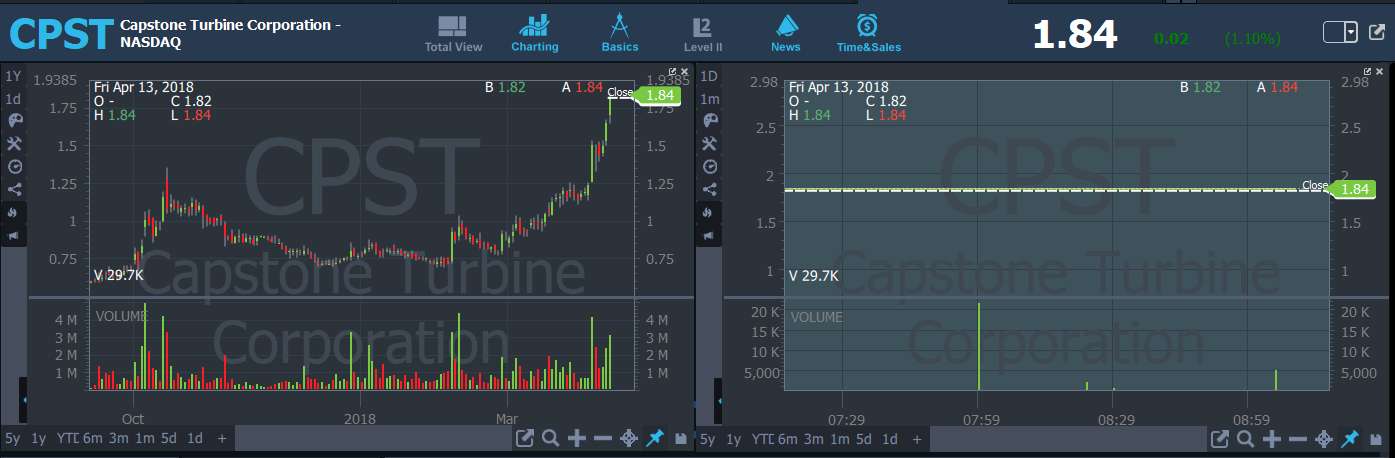Image resolution: width=1395 pixels, height=458 pixels.
Task: Switch to the Charting tab
Action: (535, 34)
